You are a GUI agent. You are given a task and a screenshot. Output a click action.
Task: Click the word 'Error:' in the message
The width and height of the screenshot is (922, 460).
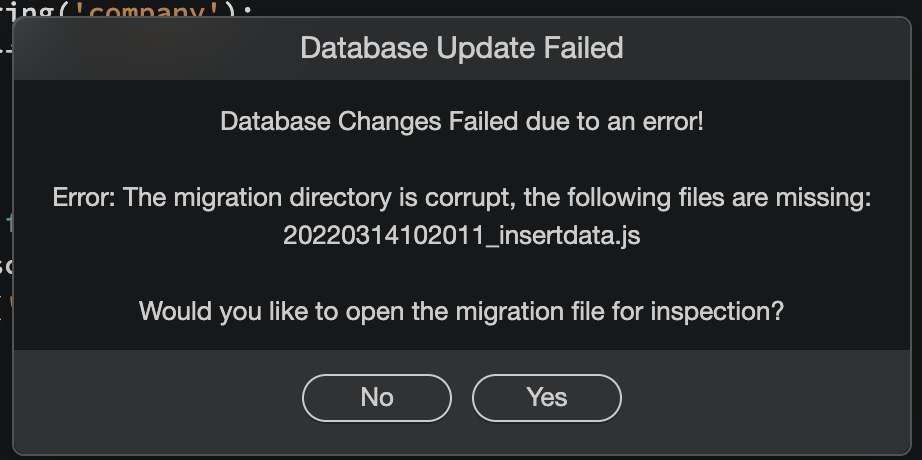pyautogui.click(x=85, y=198)
